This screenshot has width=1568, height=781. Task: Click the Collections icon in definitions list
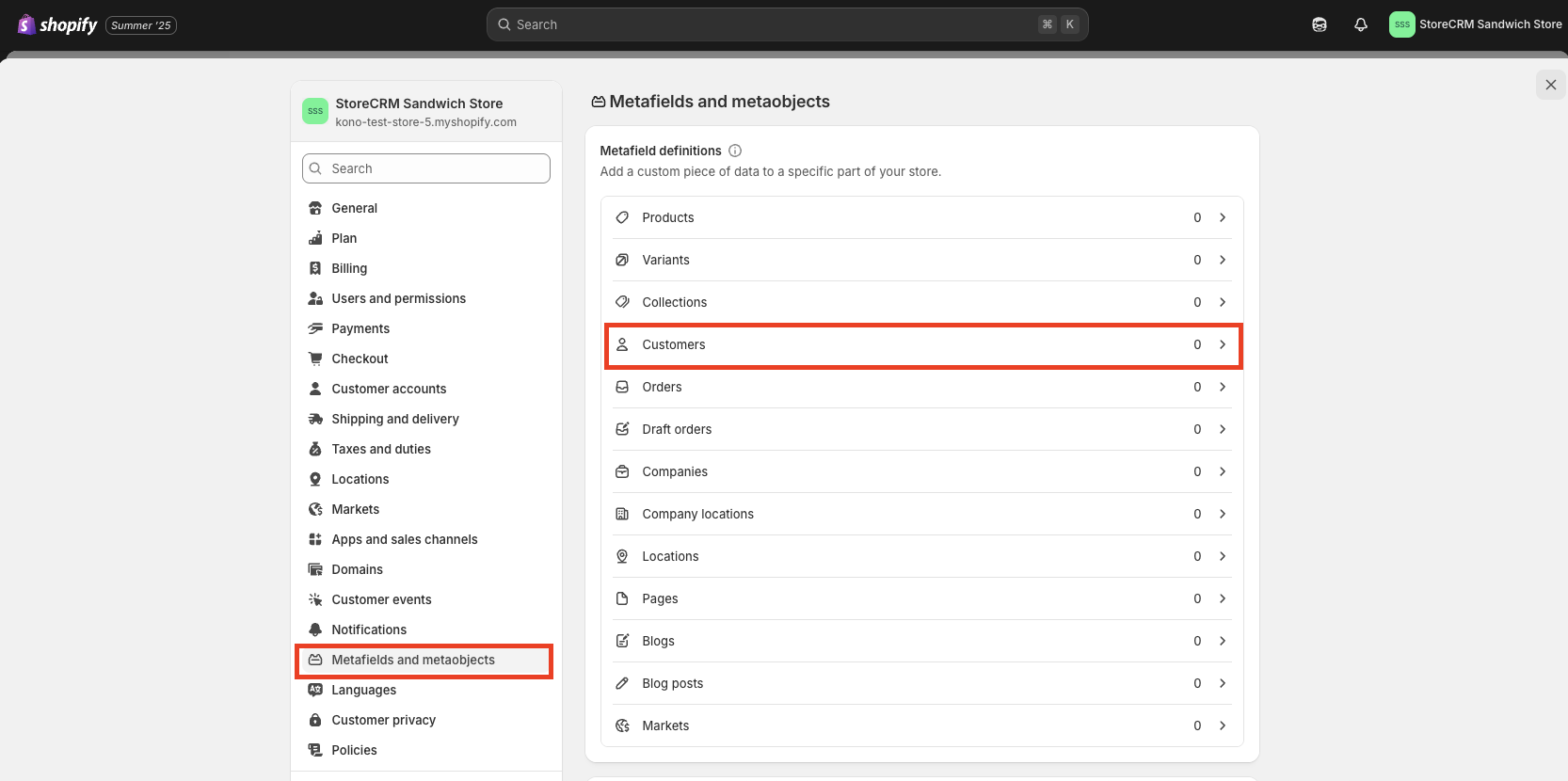tap(622, 302)
